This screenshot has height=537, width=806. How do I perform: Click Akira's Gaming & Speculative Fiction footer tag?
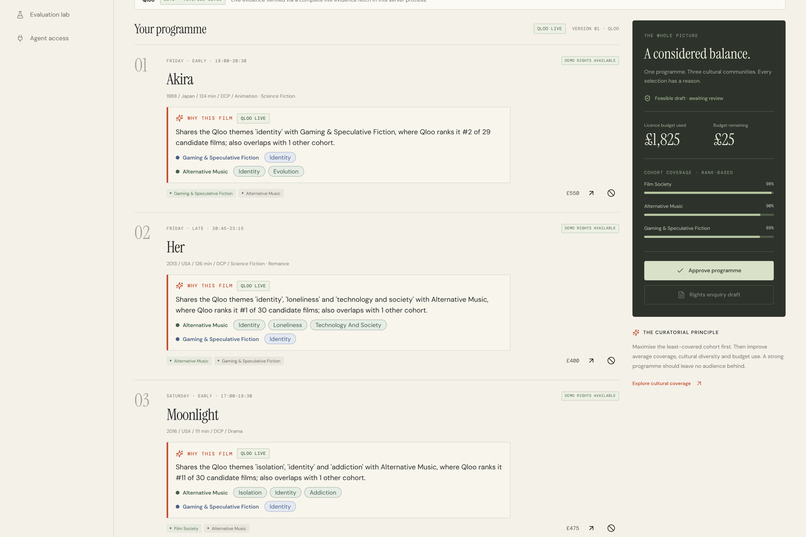pyautogui.click(x=201, y=194)
